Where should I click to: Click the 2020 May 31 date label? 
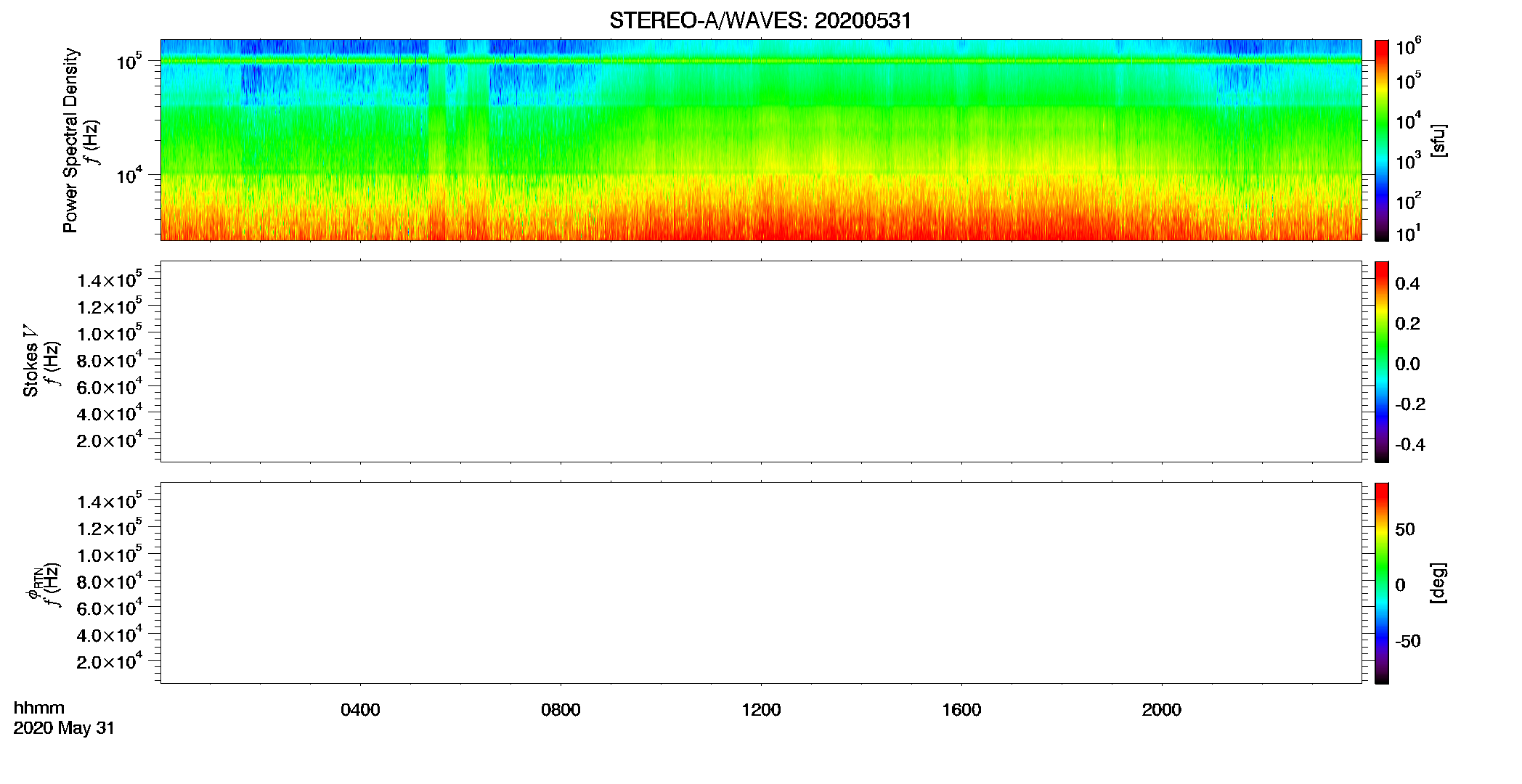64,728
